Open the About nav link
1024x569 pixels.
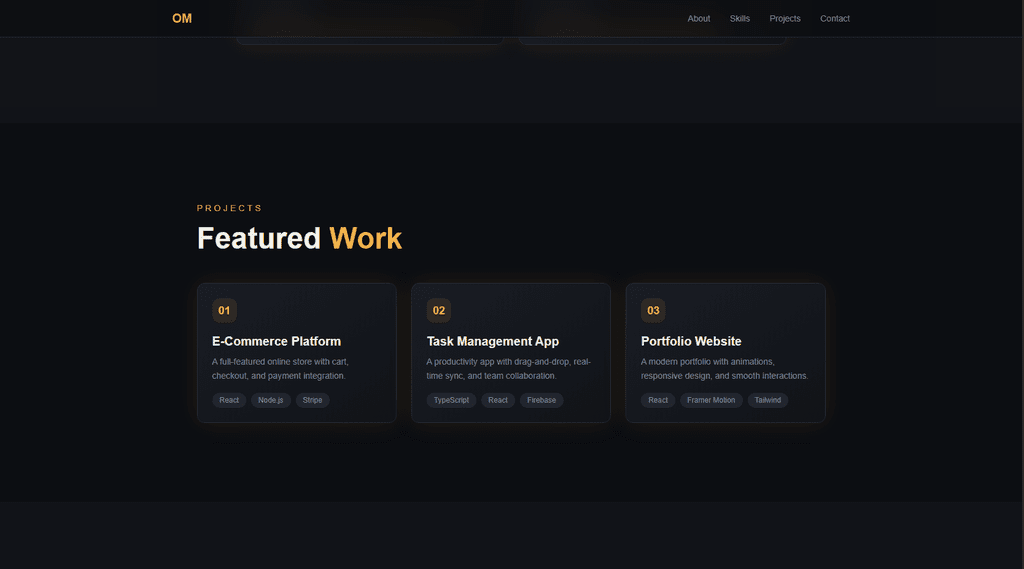[x=698, y=18]
